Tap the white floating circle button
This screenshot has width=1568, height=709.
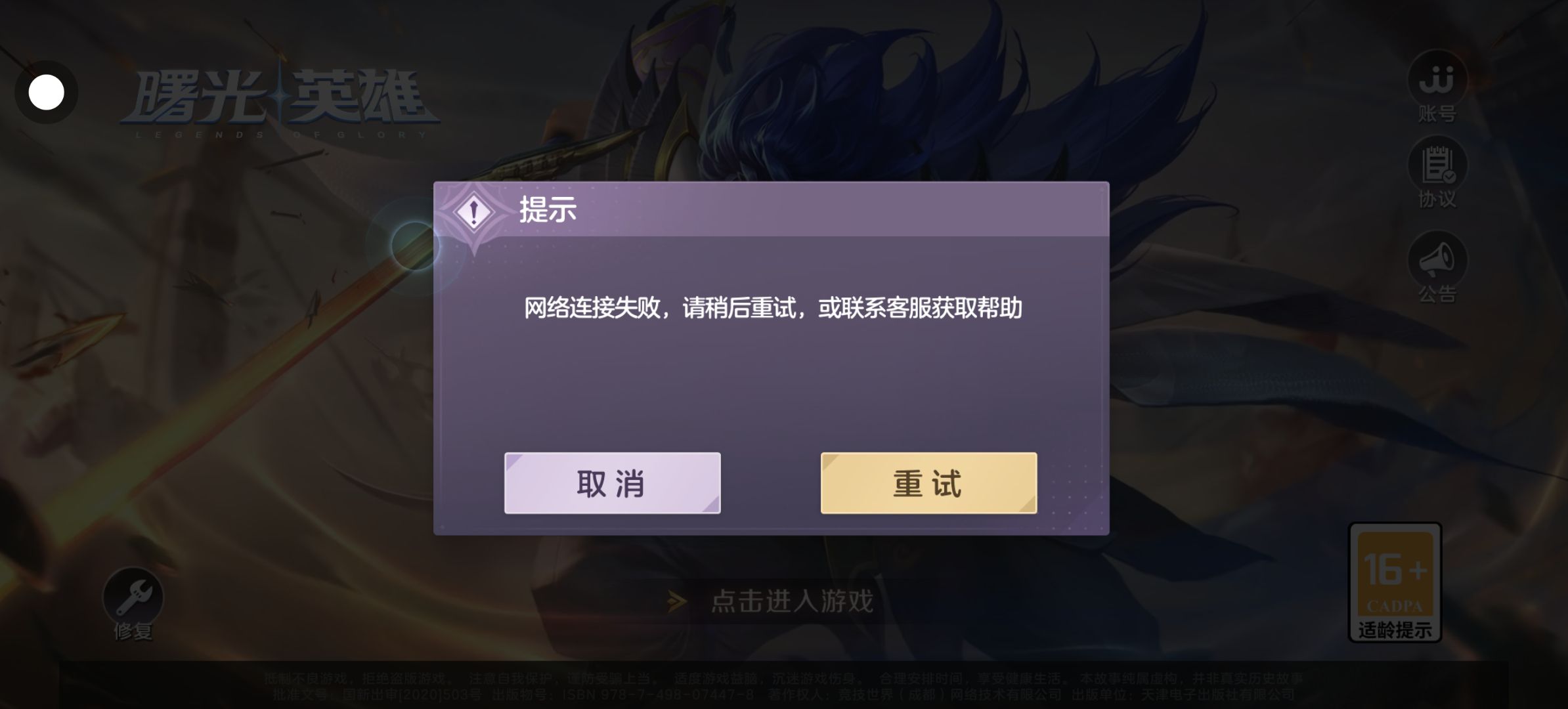coord(47,92)
